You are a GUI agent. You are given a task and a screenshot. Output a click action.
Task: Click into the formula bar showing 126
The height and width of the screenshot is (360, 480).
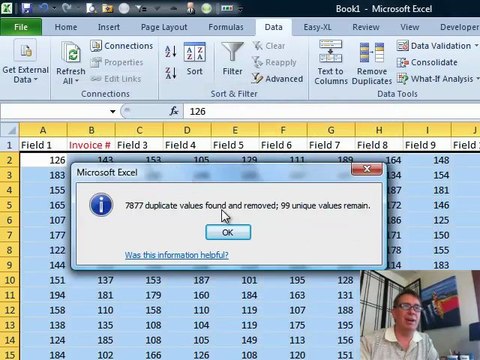click(x=332, y=111)
